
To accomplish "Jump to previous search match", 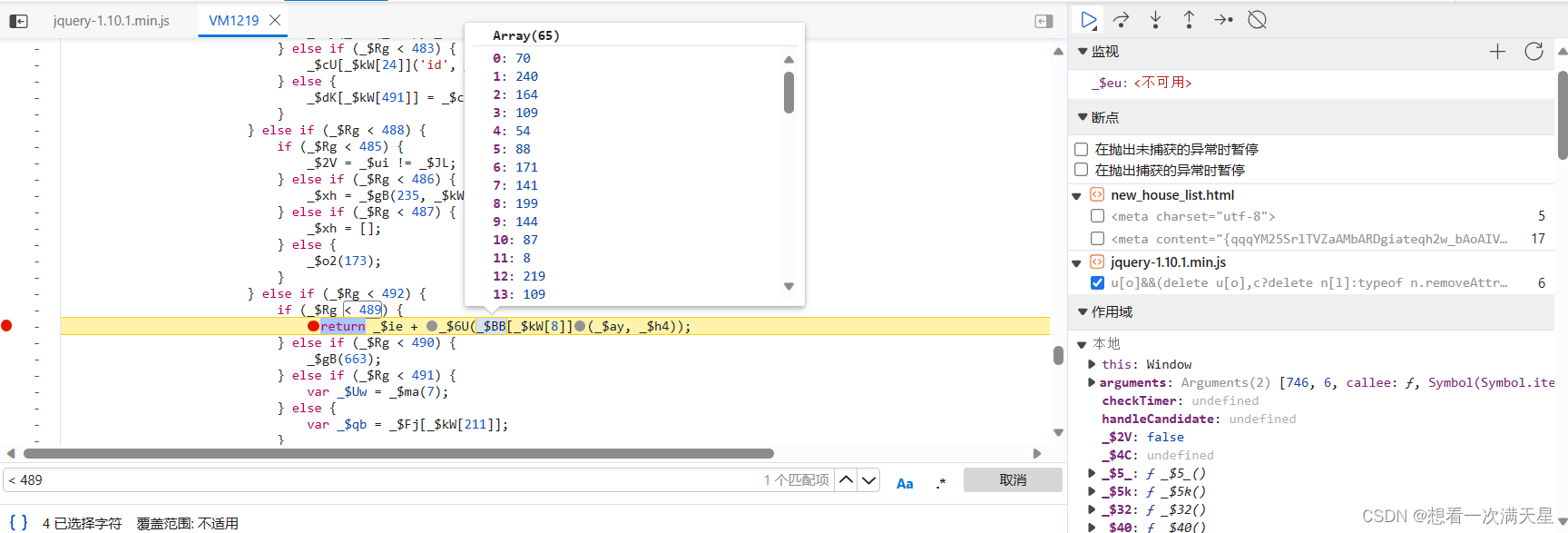I will (x=846, y=480).
